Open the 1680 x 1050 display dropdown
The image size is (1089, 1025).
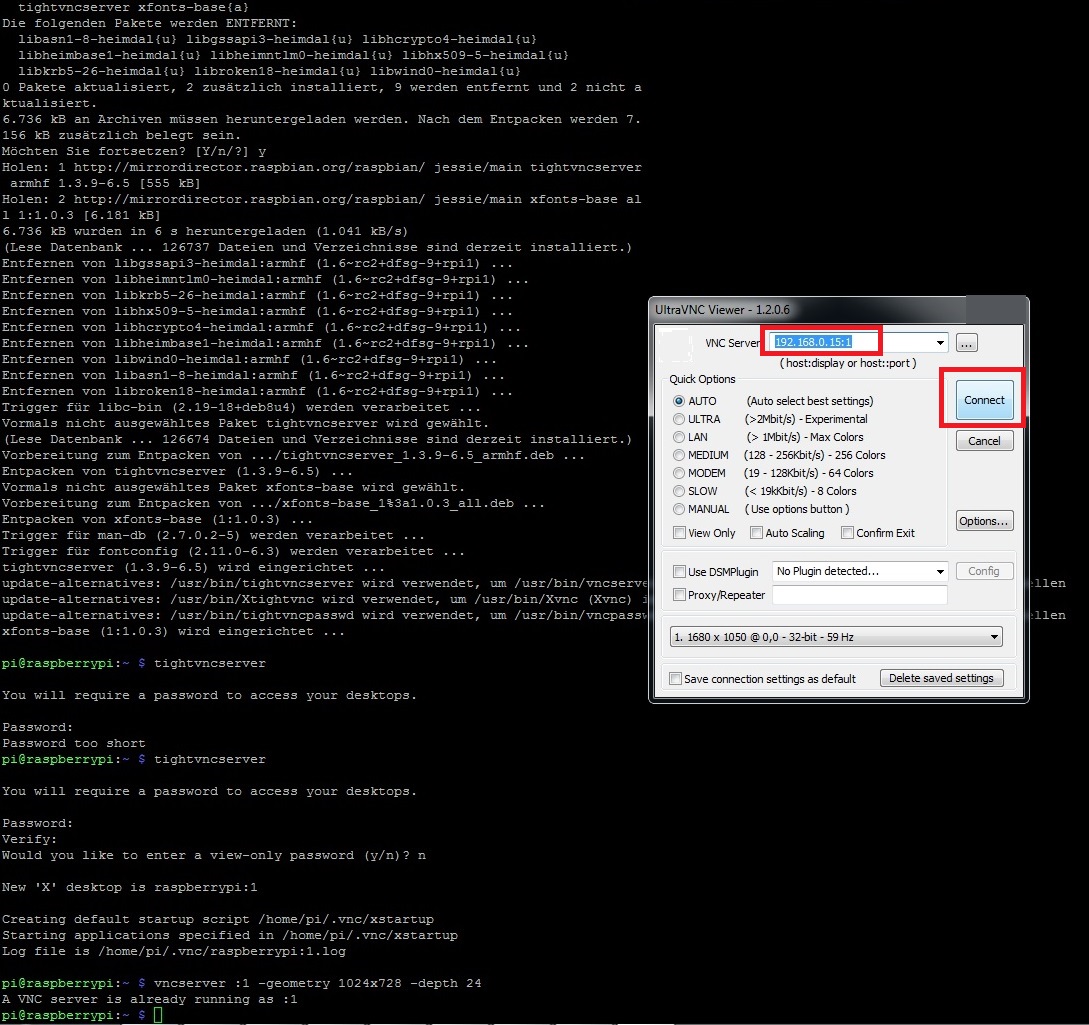(836, 637)
